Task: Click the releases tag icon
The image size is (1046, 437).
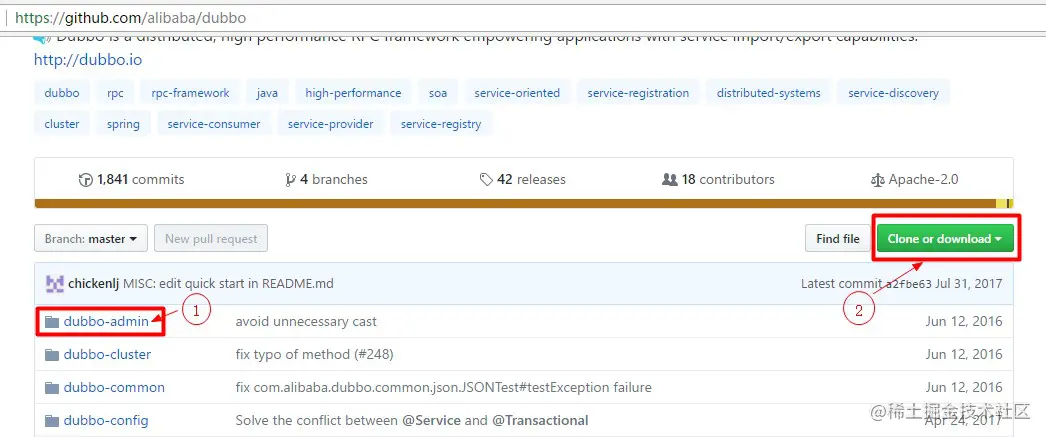Action: tap(486, 180)
